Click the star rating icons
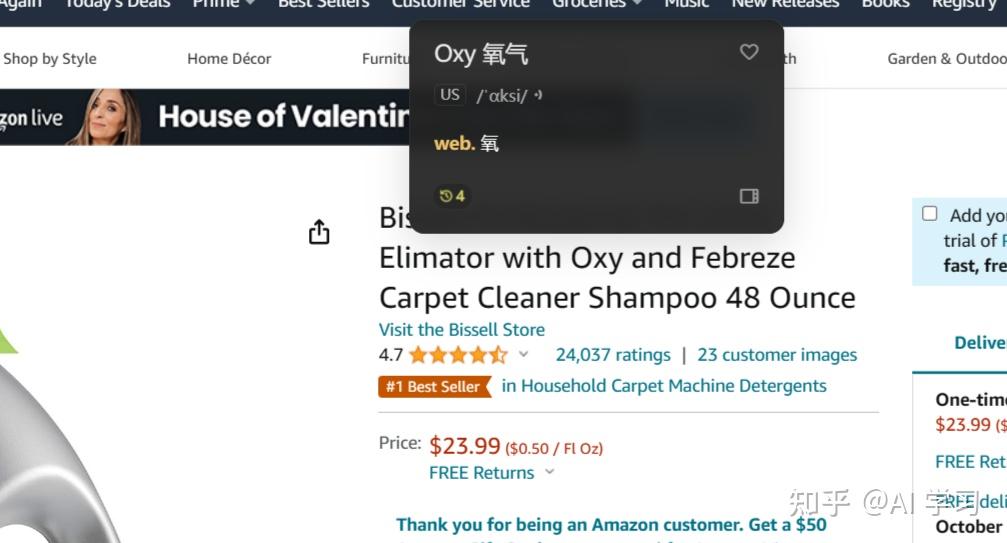This screenshot has width=1007, height=543. coord(457,355)
